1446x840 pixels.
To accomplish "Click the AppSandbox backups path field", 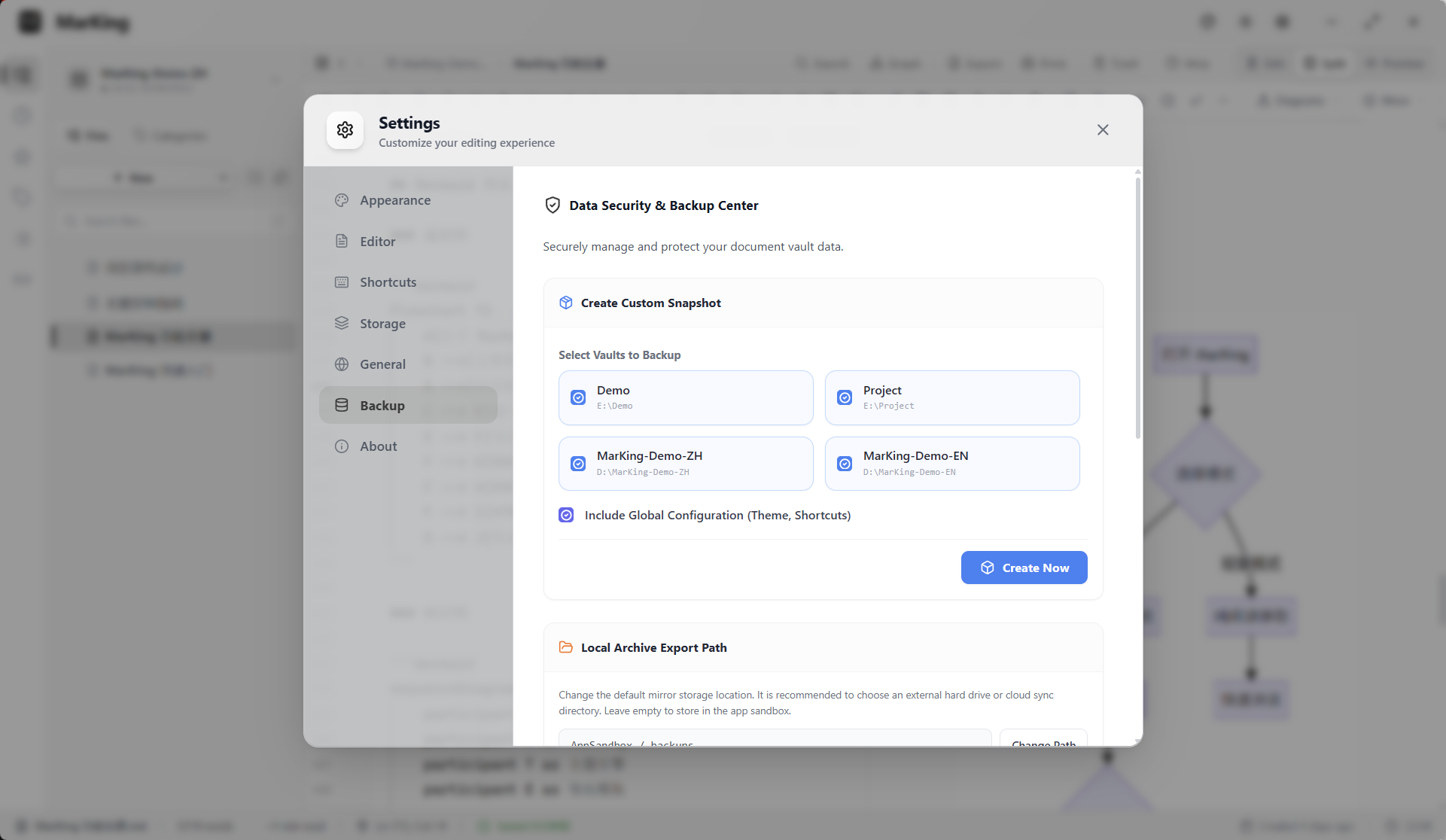I will 775,738.
